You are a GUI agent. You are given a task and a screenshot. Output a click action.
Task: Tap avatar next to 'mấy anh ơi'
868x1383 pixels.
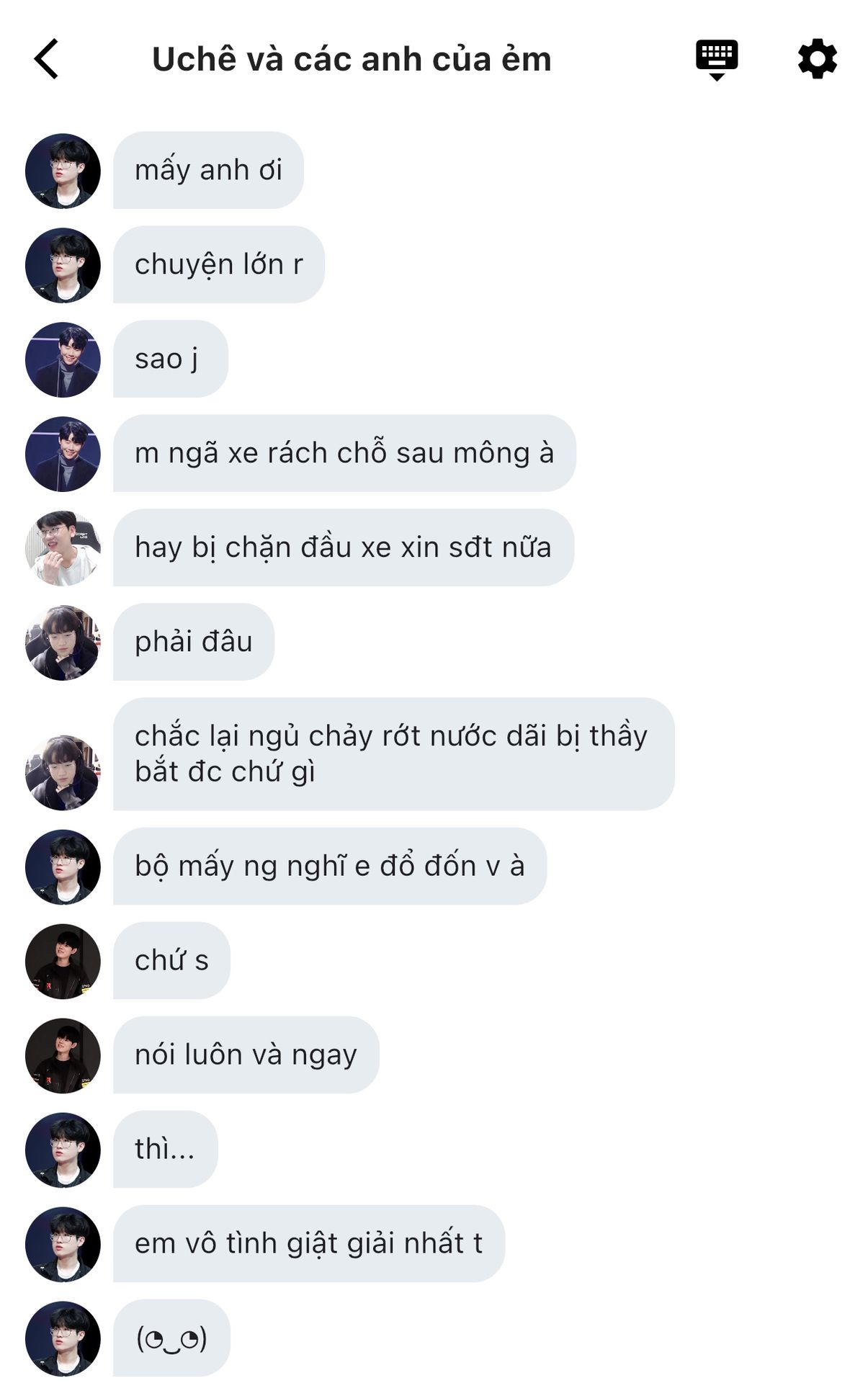pyautogui.click(x=63, y=171)
